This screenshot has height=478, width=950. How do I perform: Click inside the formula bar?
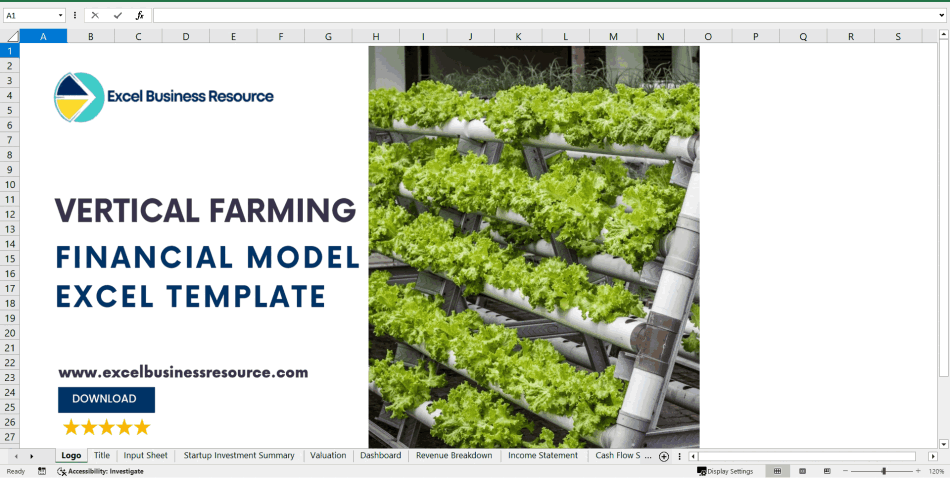(x=544, y=15)
